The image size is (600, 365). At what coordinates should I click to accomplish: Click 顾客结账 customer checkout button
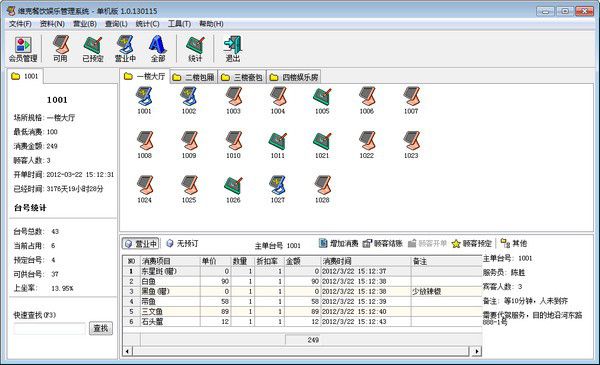tap(383, 243)
